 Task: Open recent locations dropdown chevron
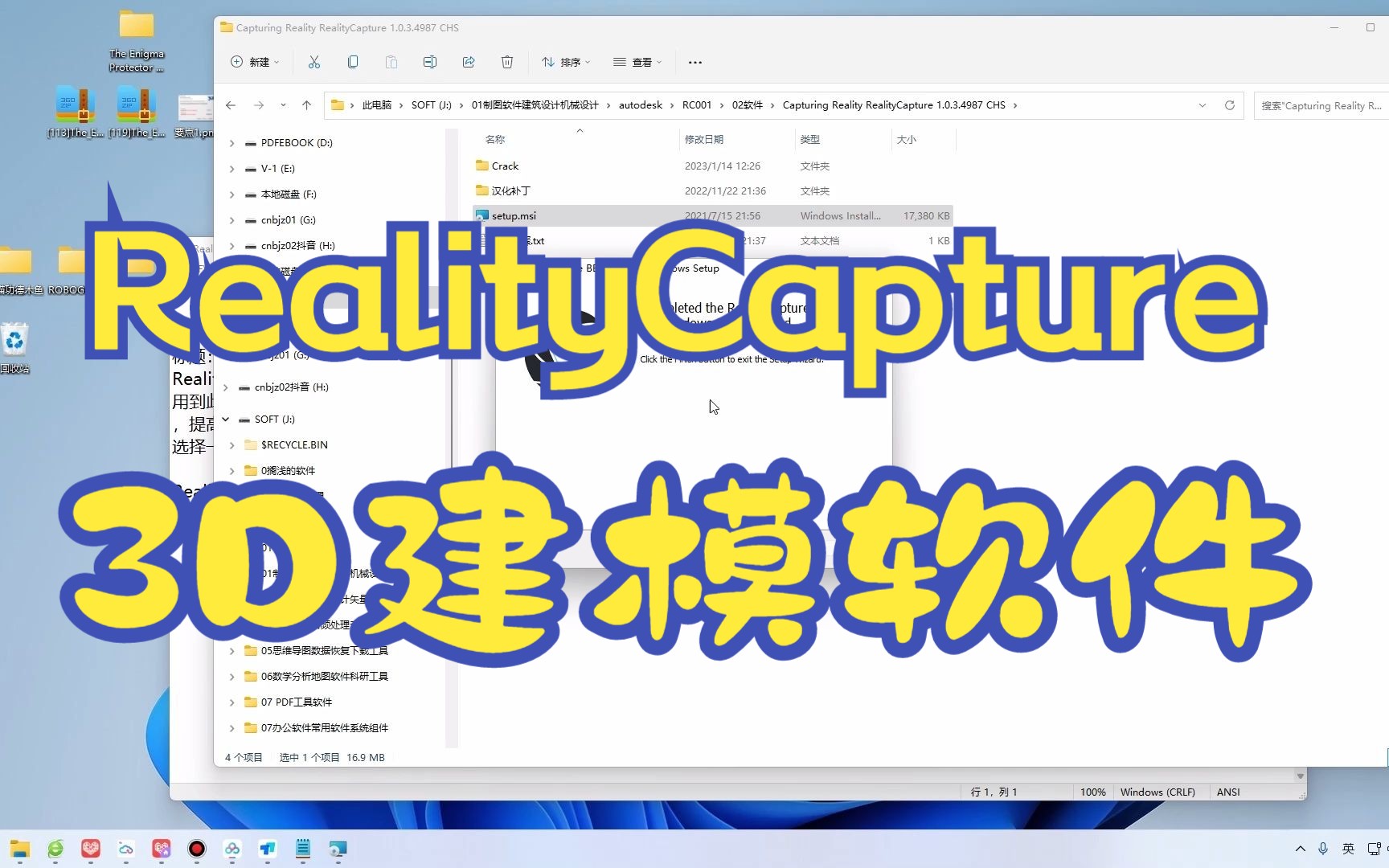[283, 105]
